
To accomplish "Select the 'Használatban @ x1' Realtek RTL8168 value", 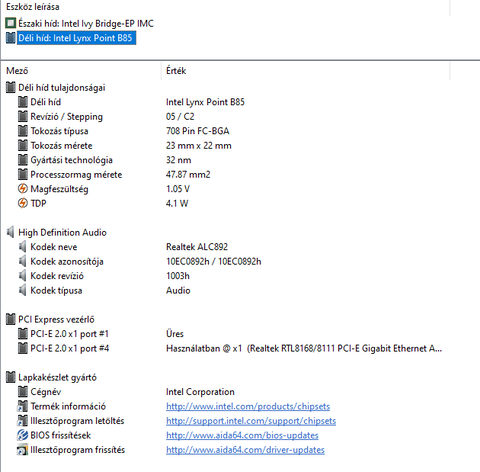I will [304, 348].
